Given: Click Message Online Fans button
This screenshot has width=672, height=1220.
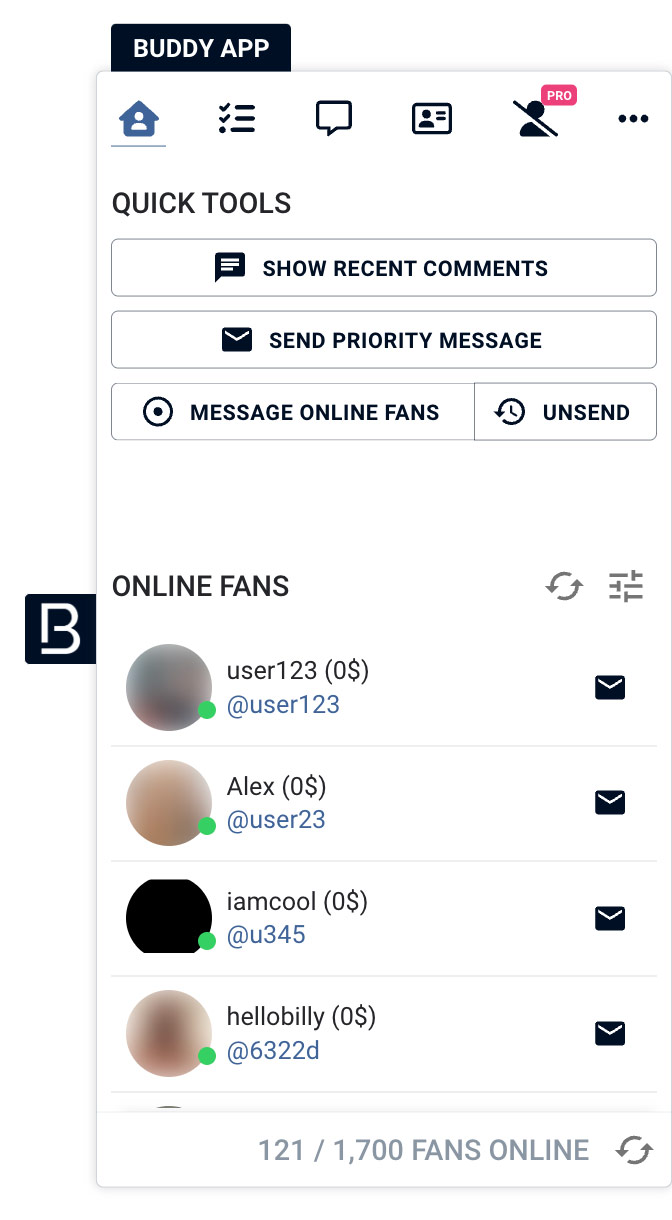Looking at the screenshot, I should tap(293, 412).
